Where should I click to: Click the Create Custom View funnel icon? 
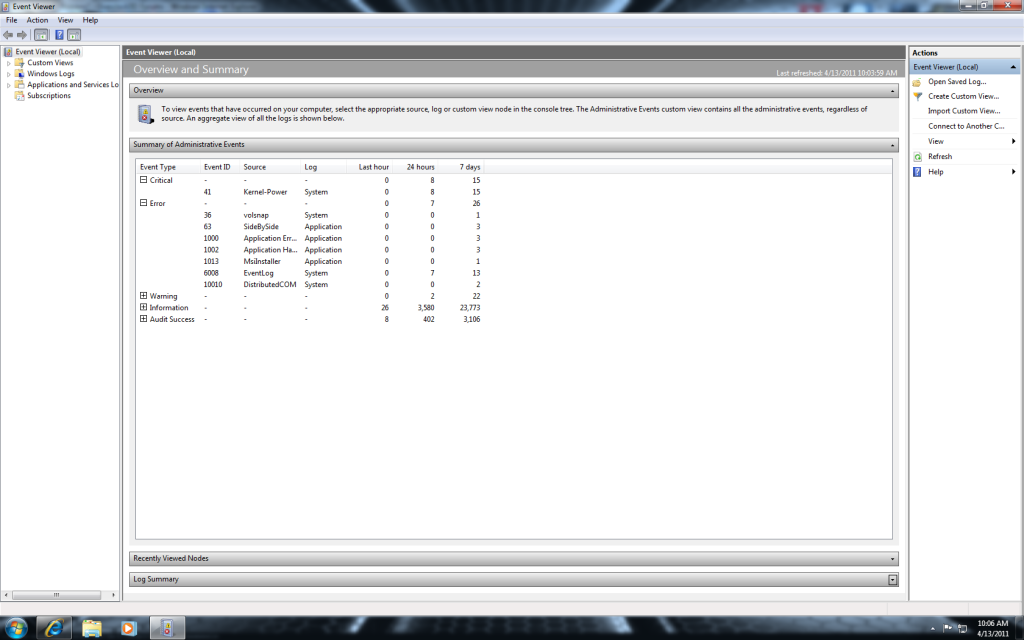pos(917,97)
